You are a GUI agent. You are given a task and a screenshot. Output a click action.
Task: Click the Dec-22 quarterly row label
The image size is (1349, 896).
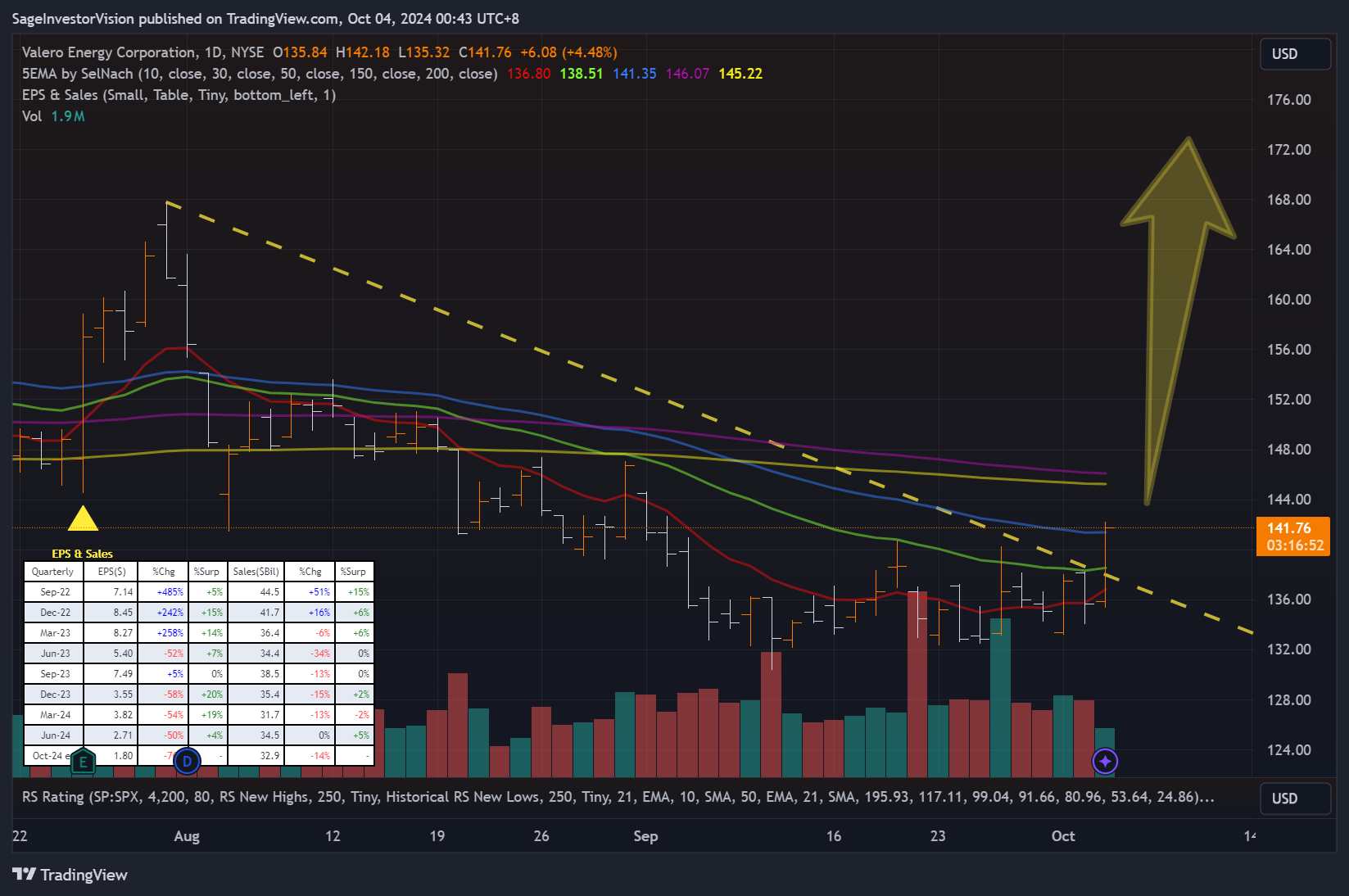tap(55, 613)
